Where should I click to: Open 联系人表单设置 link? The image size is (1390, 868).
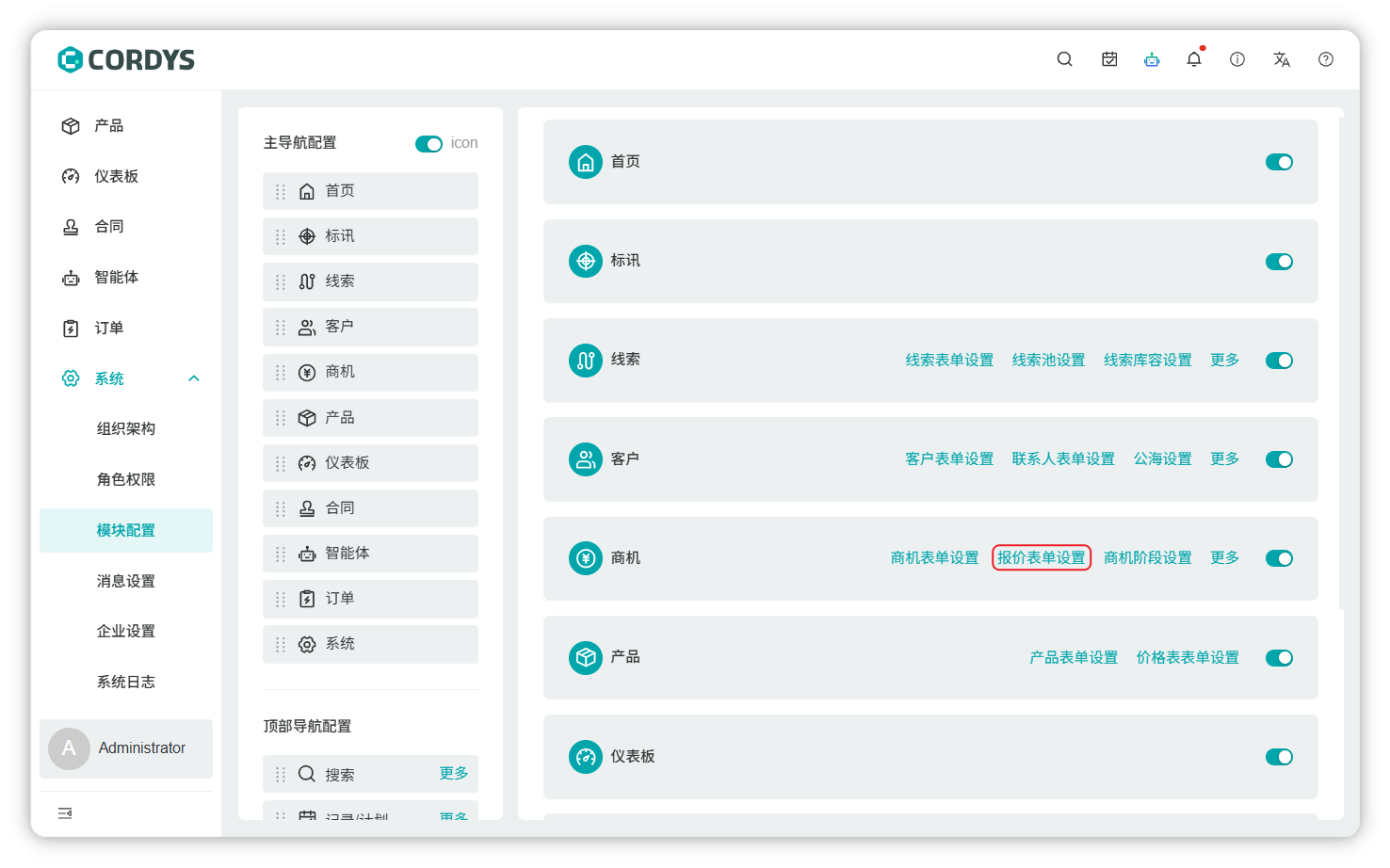(x=1063, y=458)
